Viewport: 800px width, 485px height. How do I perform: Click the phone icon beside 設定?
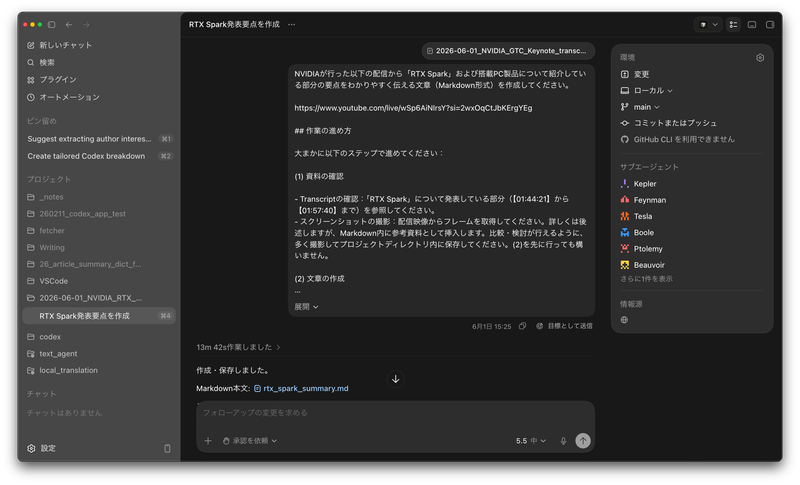tap(167, 449)
